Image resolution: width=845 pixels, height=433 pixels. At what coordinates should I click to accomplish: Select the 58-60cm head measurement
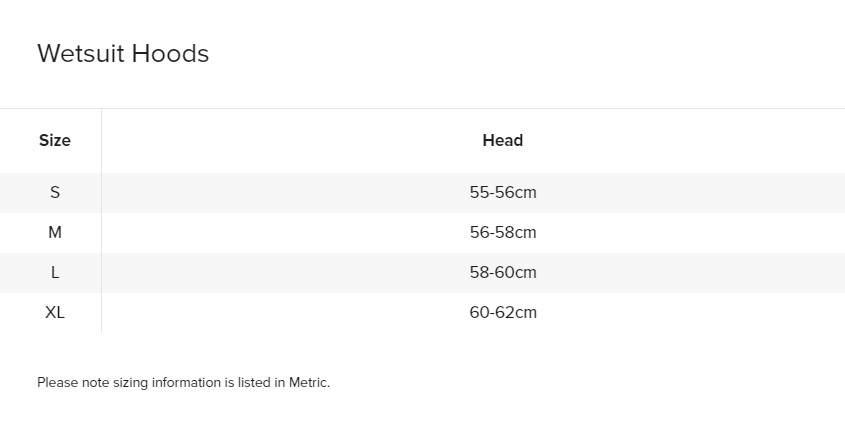click(503, 272)
